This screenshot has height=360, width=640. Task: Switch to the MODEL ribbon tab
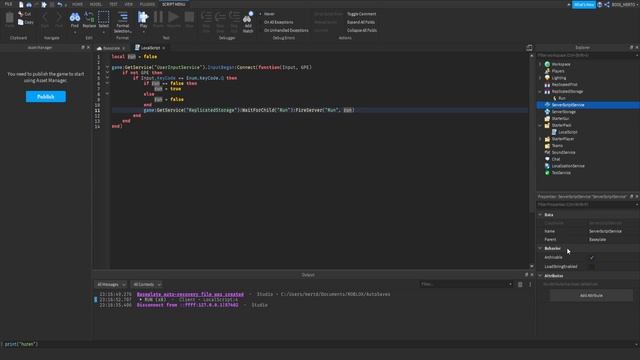(x=96, y=4)
